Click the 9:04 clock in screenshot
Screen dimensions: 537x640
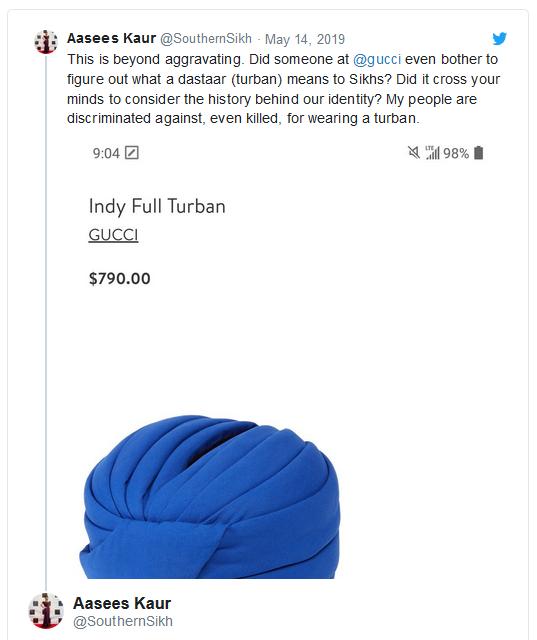106,153
